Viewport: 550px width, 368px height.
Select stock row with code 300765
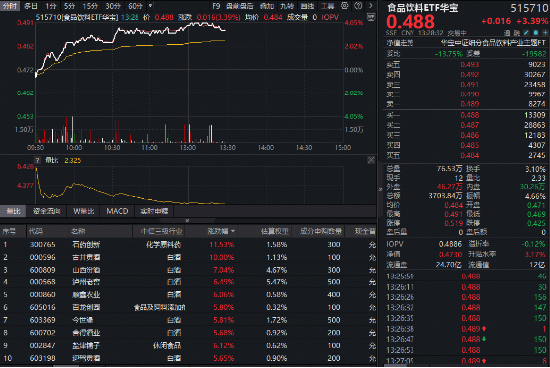(188, 245)
